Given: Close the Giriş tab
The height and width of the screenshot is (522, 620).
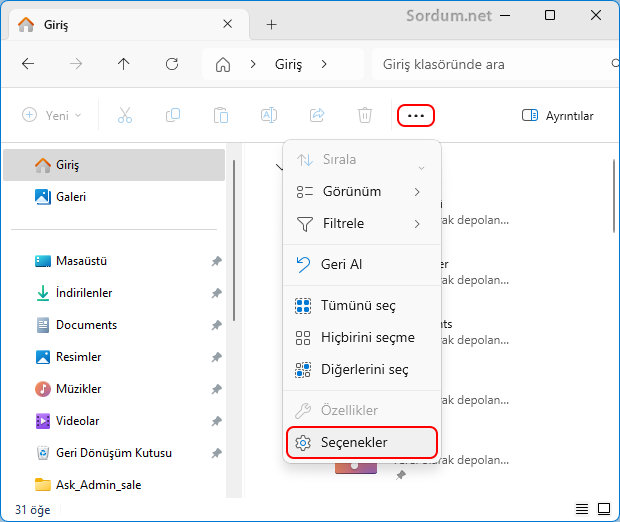Looking at the screenshot, I should point(227,24).
